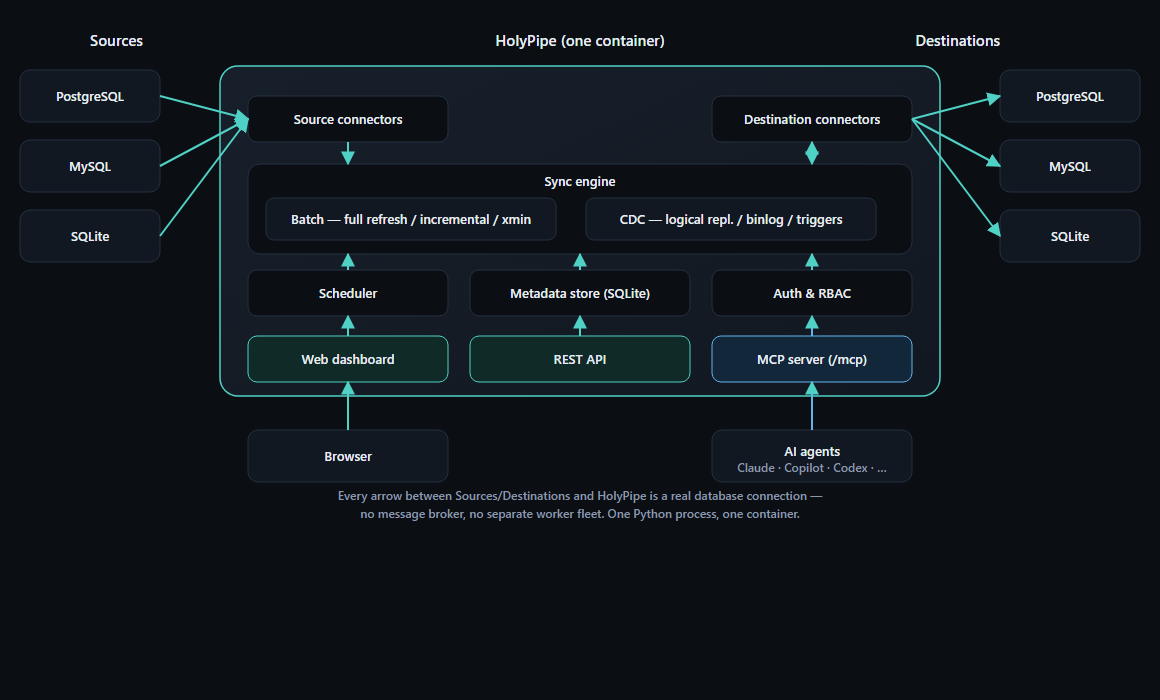Select the MySQL box under Sources
The height and width of the screenshot is (700, 1160).
click(x=90, y=166)
